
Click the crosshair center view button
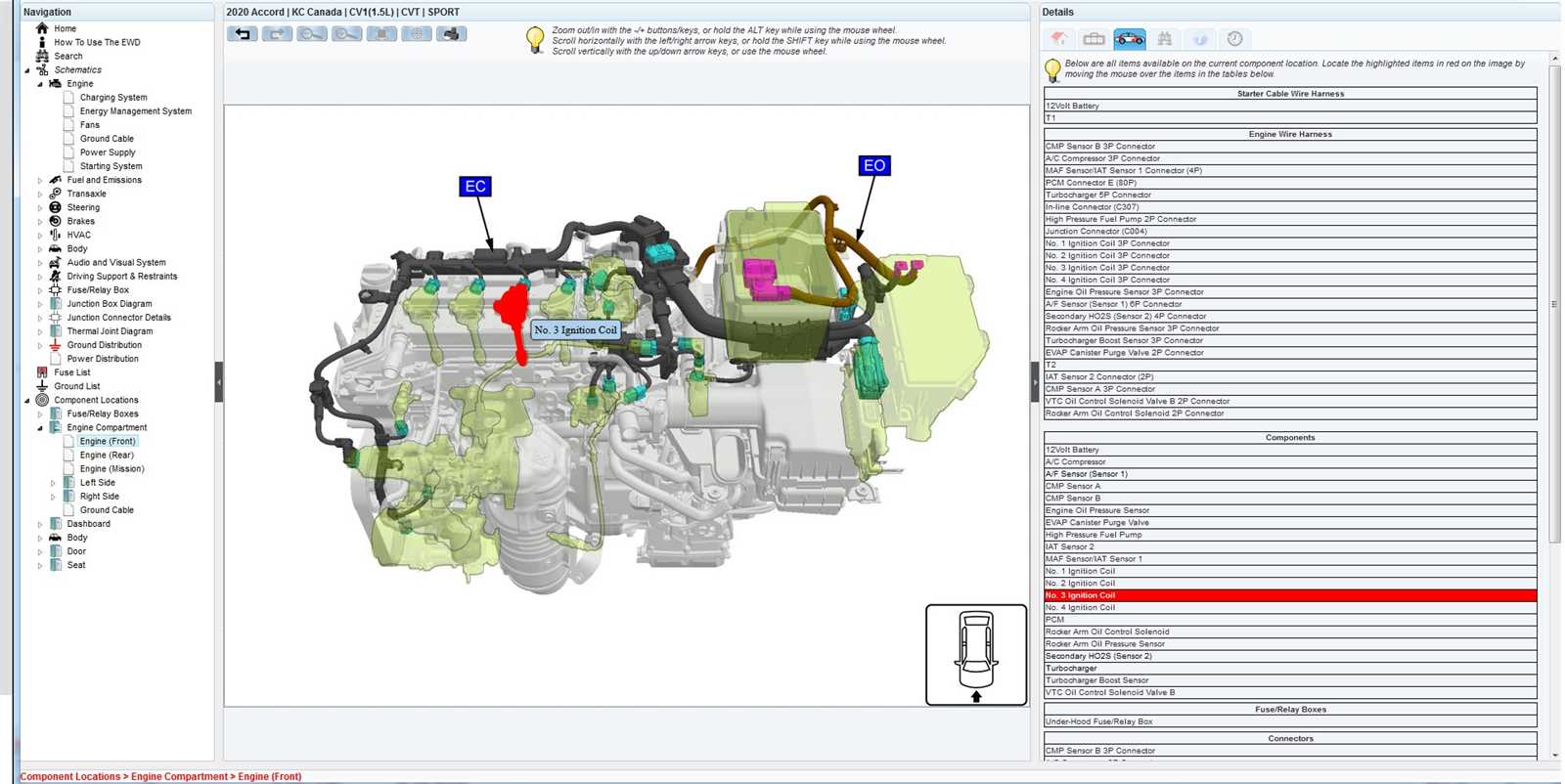point(417,34)
